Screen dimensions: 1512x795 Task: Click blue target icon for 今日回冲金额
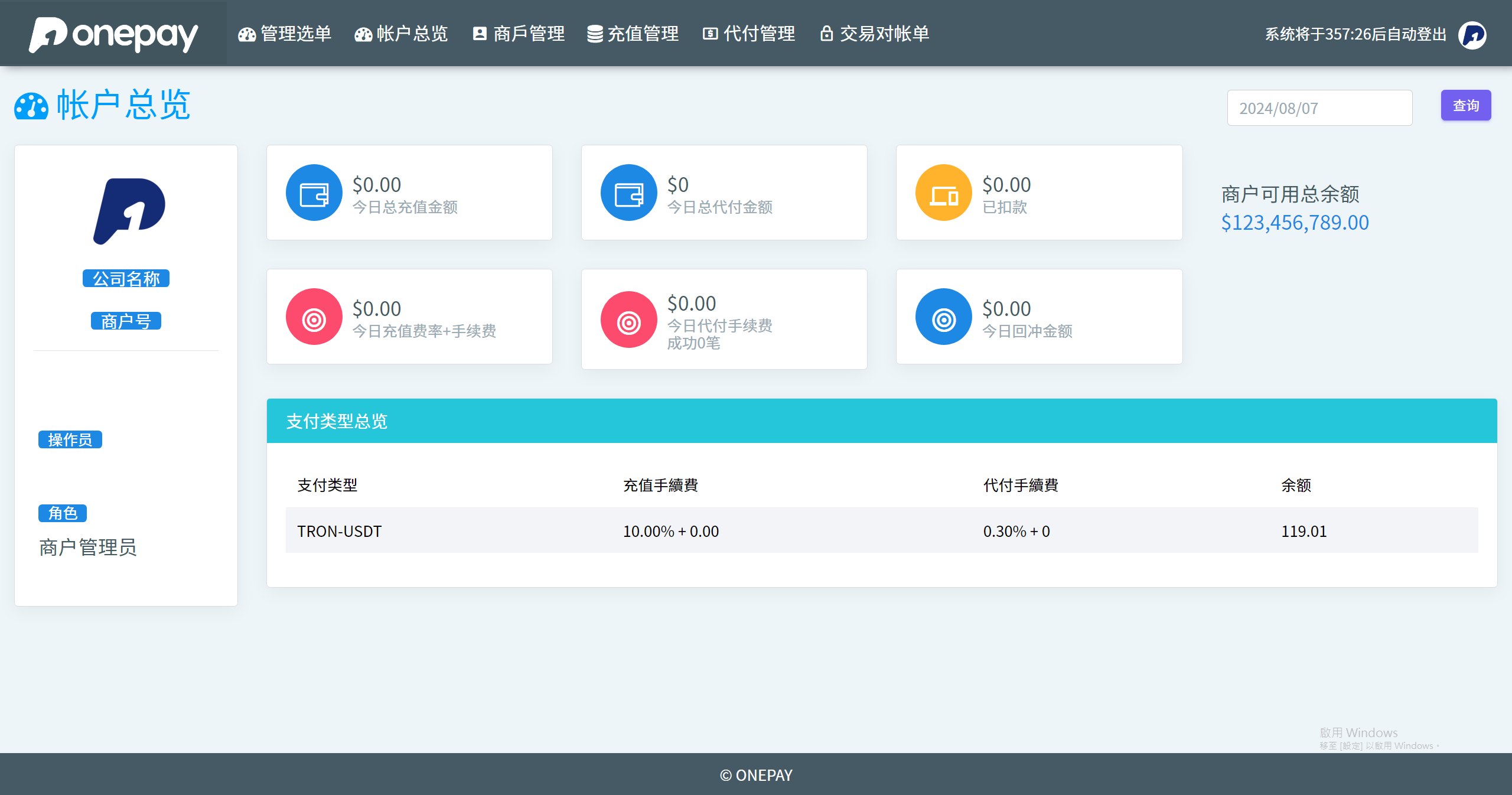(943, 317)
